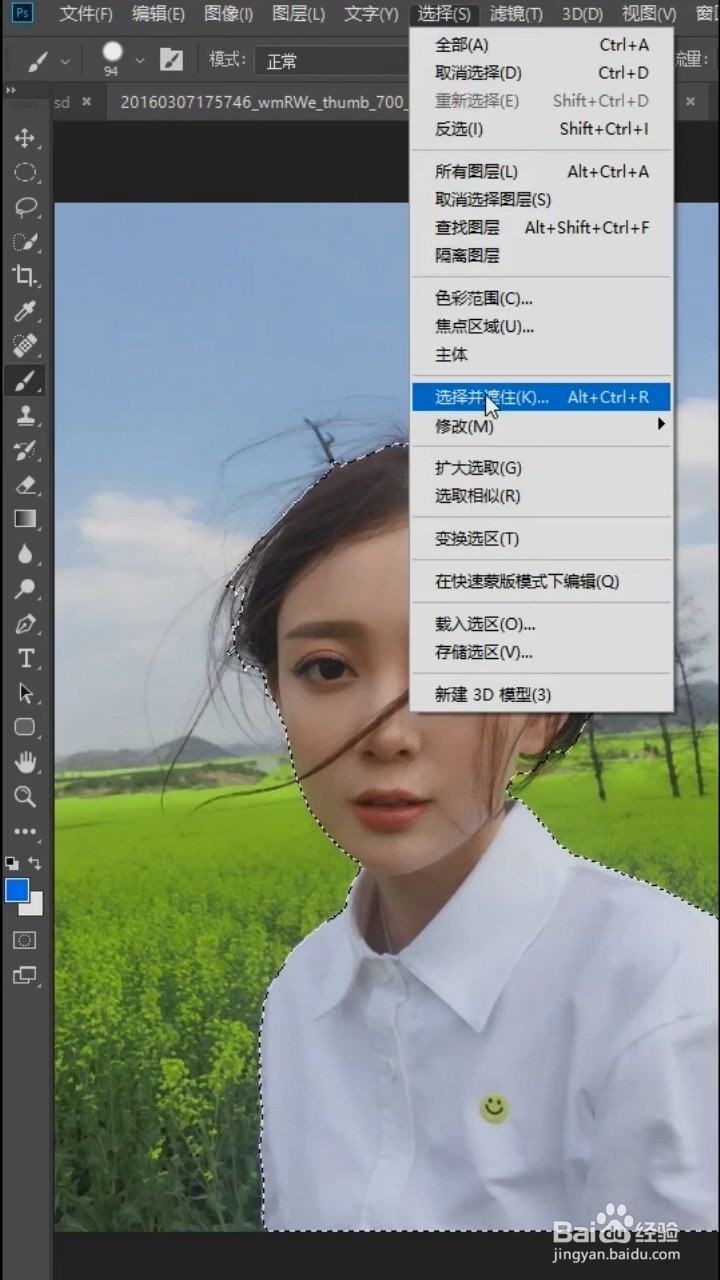Open the 3D(D) menu
This screenshot has height=1280, width=720.
(582, 14)
